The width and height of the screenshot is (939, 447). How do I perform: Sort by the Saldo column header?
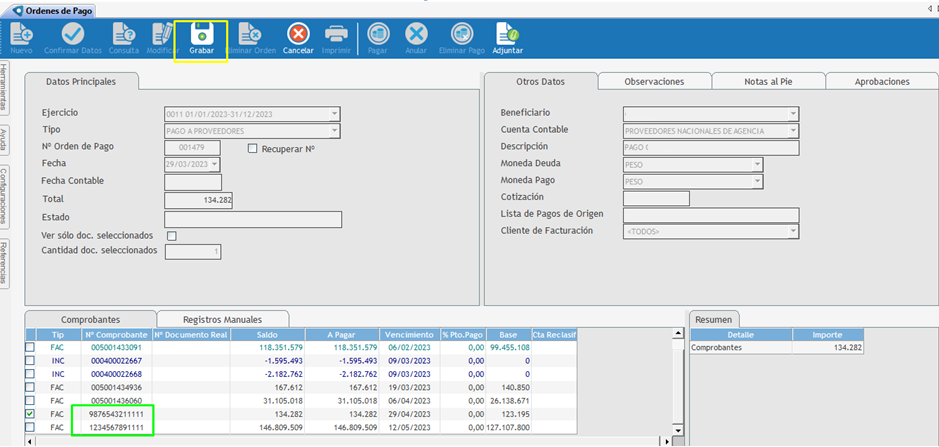[x=268, y=334]
